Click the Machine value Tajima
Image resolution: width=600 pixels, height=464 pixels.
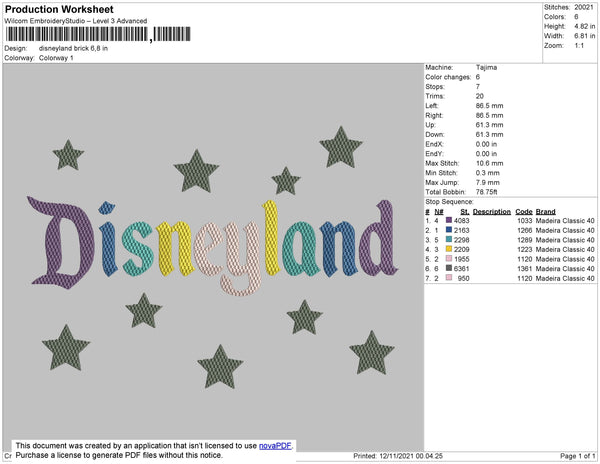pyautogui.click(x=487, y=67)
